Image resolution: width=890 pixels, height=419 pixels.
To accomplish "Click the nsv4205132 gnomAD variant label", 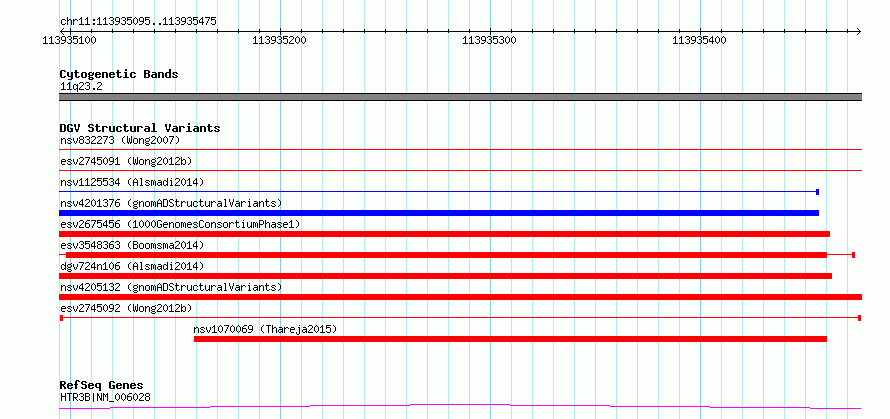I will click(171, 287).
